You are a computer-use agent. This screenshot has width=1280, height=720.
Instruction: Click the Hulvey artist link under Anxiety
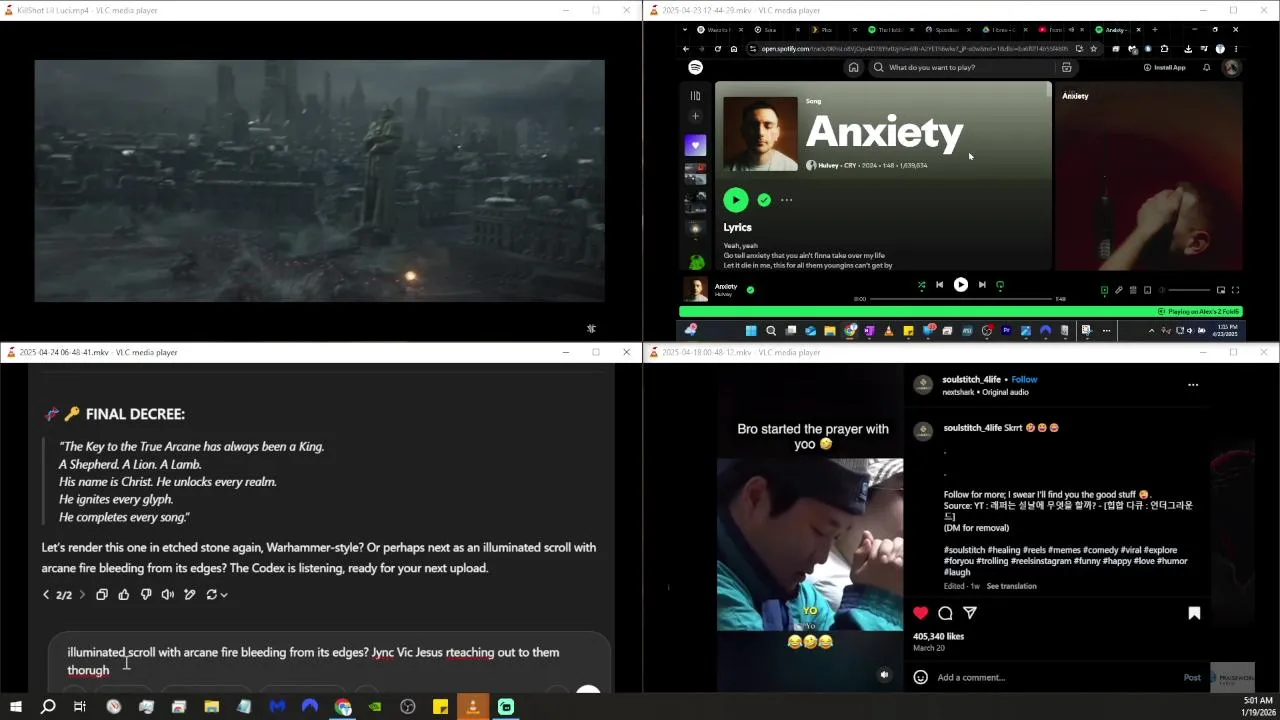(828, 165)
